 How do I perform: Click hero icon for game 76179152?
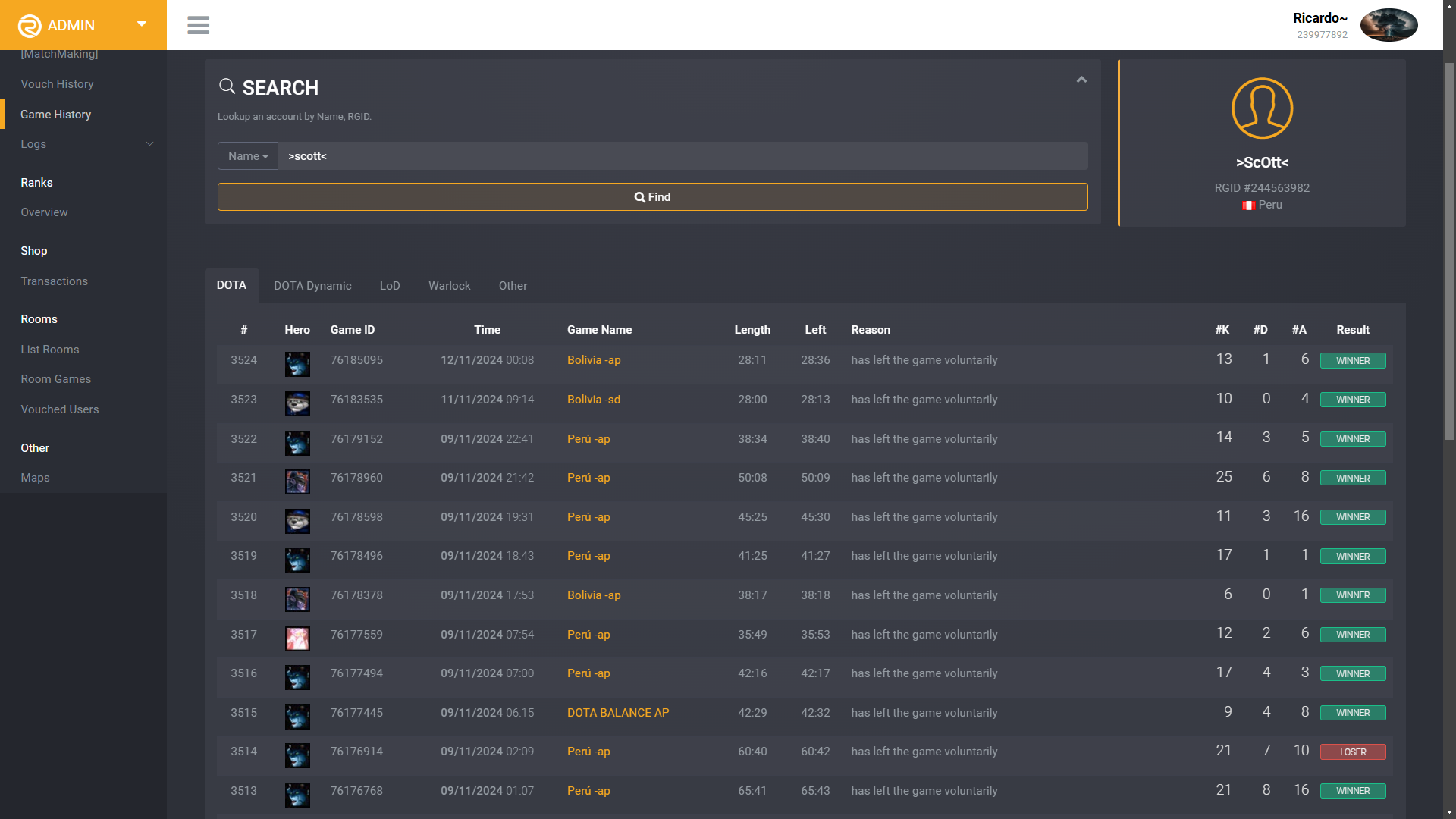(297, 443)
